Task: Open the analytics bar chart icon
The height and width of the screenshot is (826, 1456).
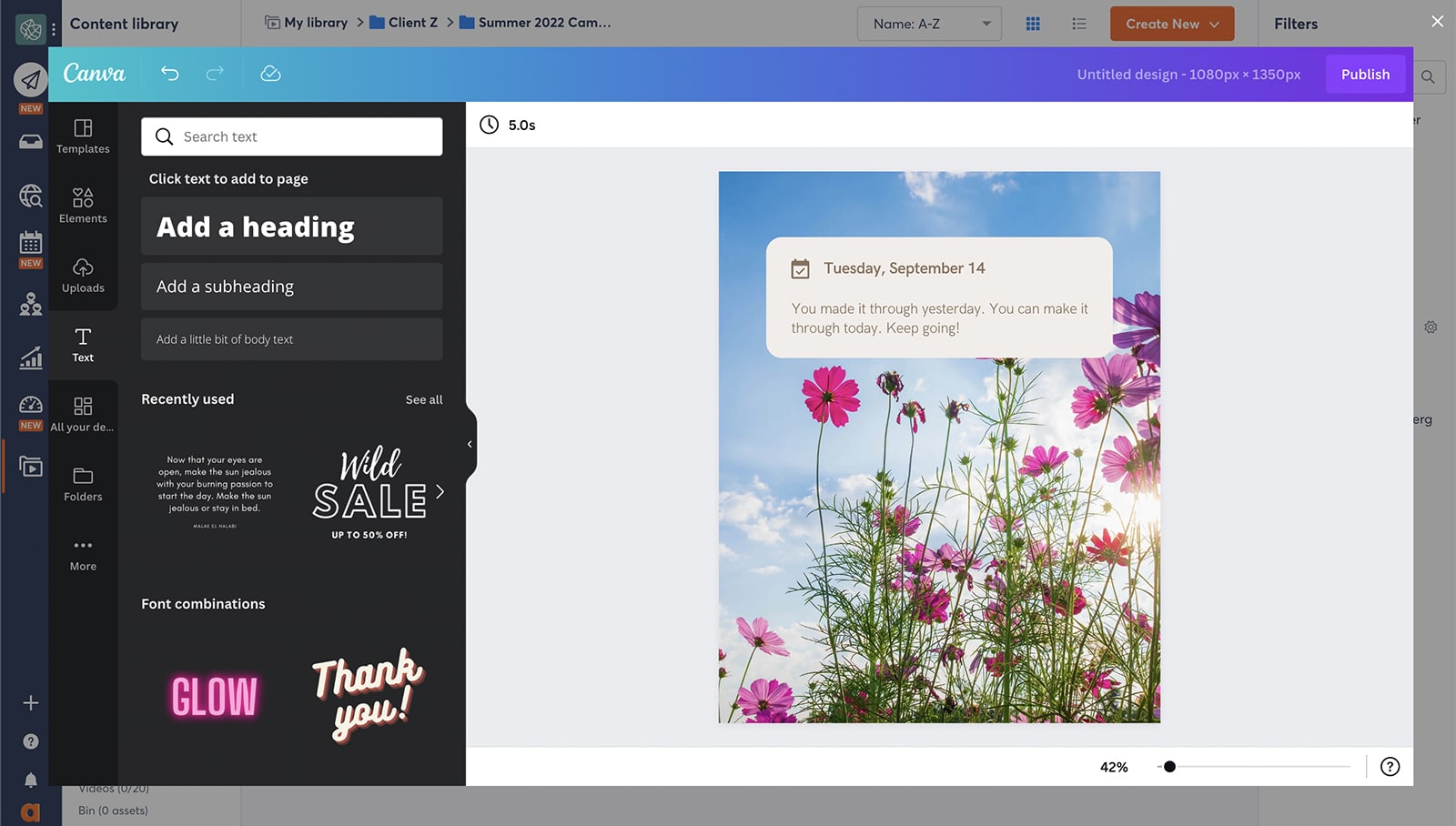Action: [x=31, y=358]
